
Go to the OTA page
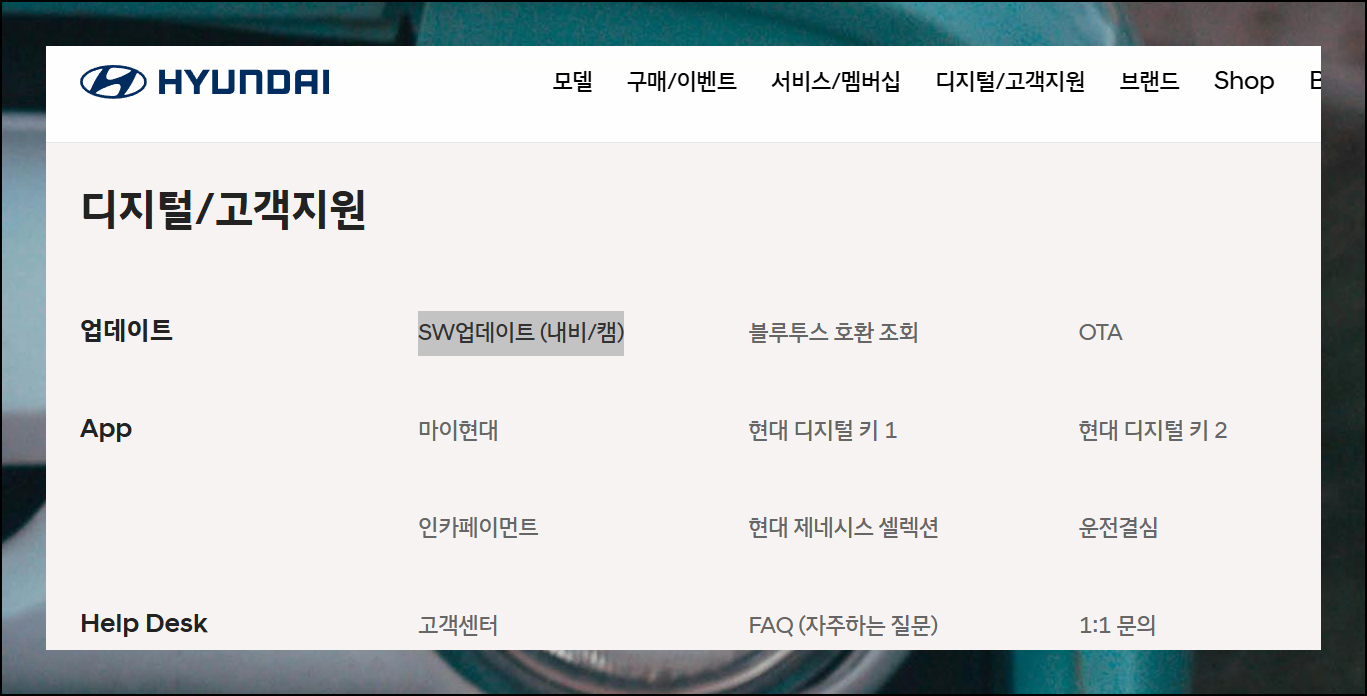pyautogui.click(x=1101, y=332)
